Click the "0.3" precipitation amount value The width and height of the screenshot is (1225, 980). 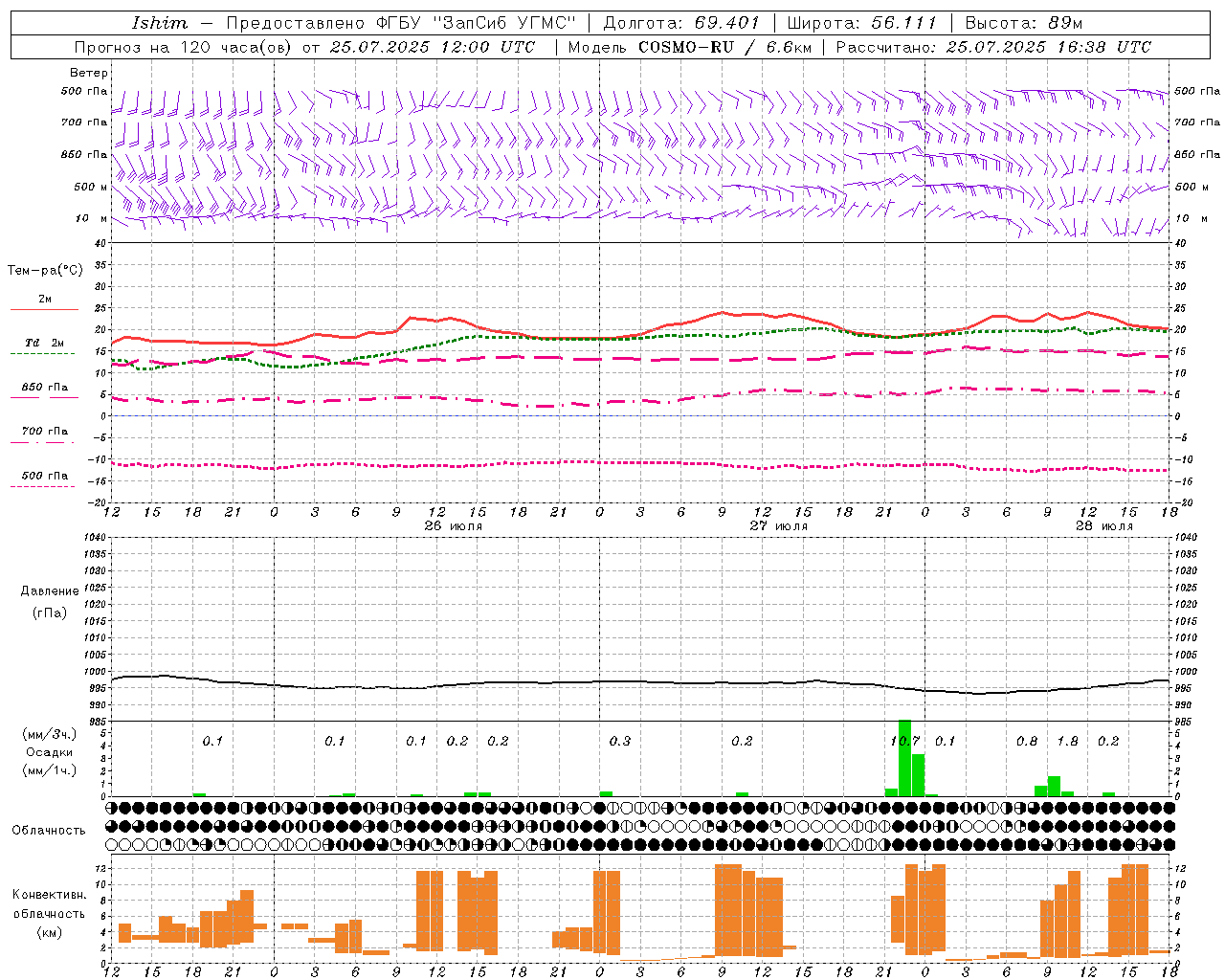(x=620, y=741)
